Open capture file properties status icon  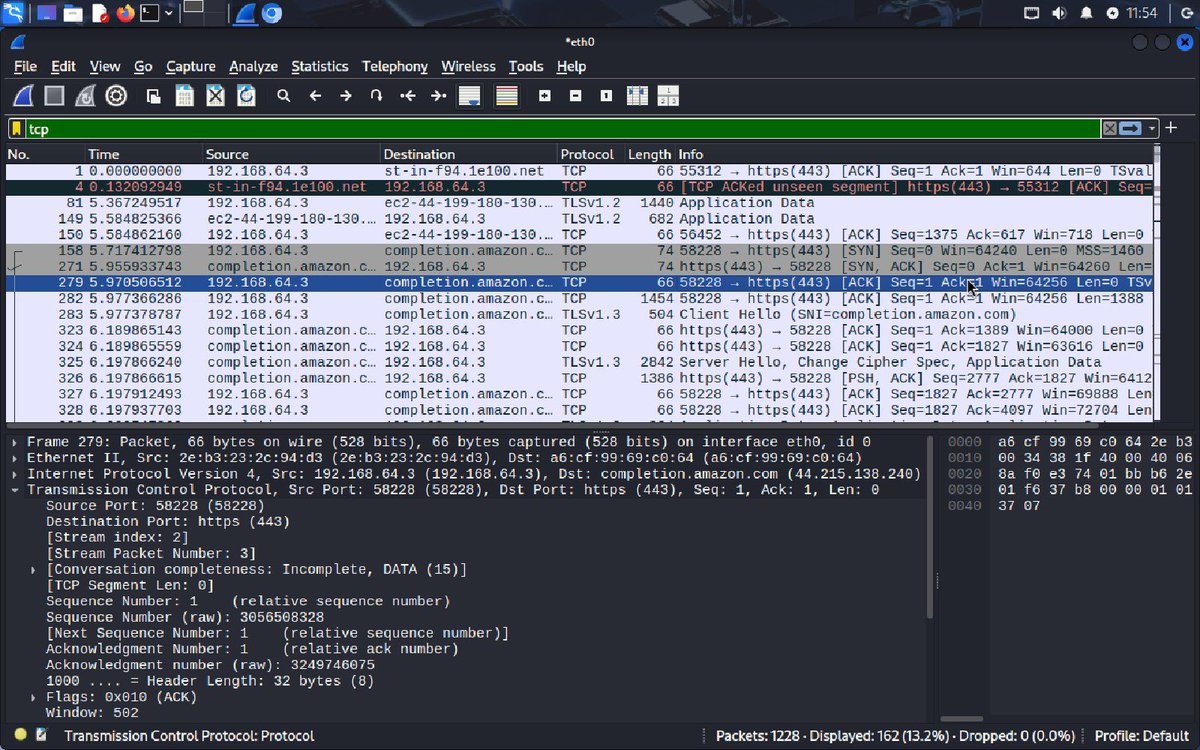point(41,735)
